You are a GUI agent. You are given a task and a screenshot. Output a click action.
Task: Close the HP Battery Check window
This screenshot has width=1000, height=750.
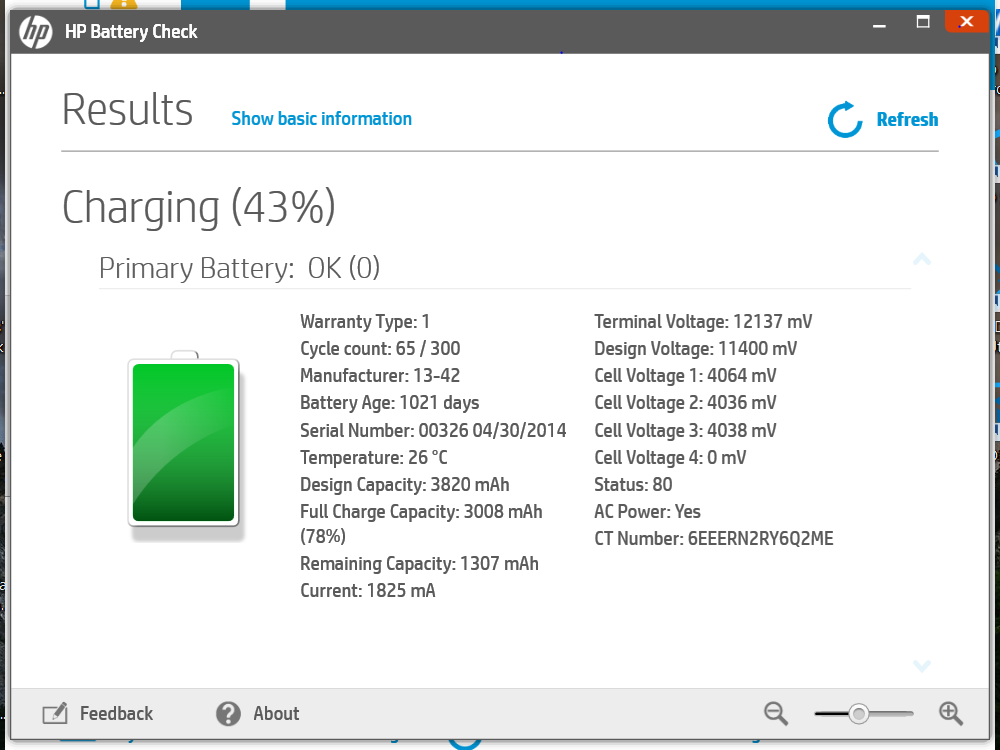tap(966, 22)
